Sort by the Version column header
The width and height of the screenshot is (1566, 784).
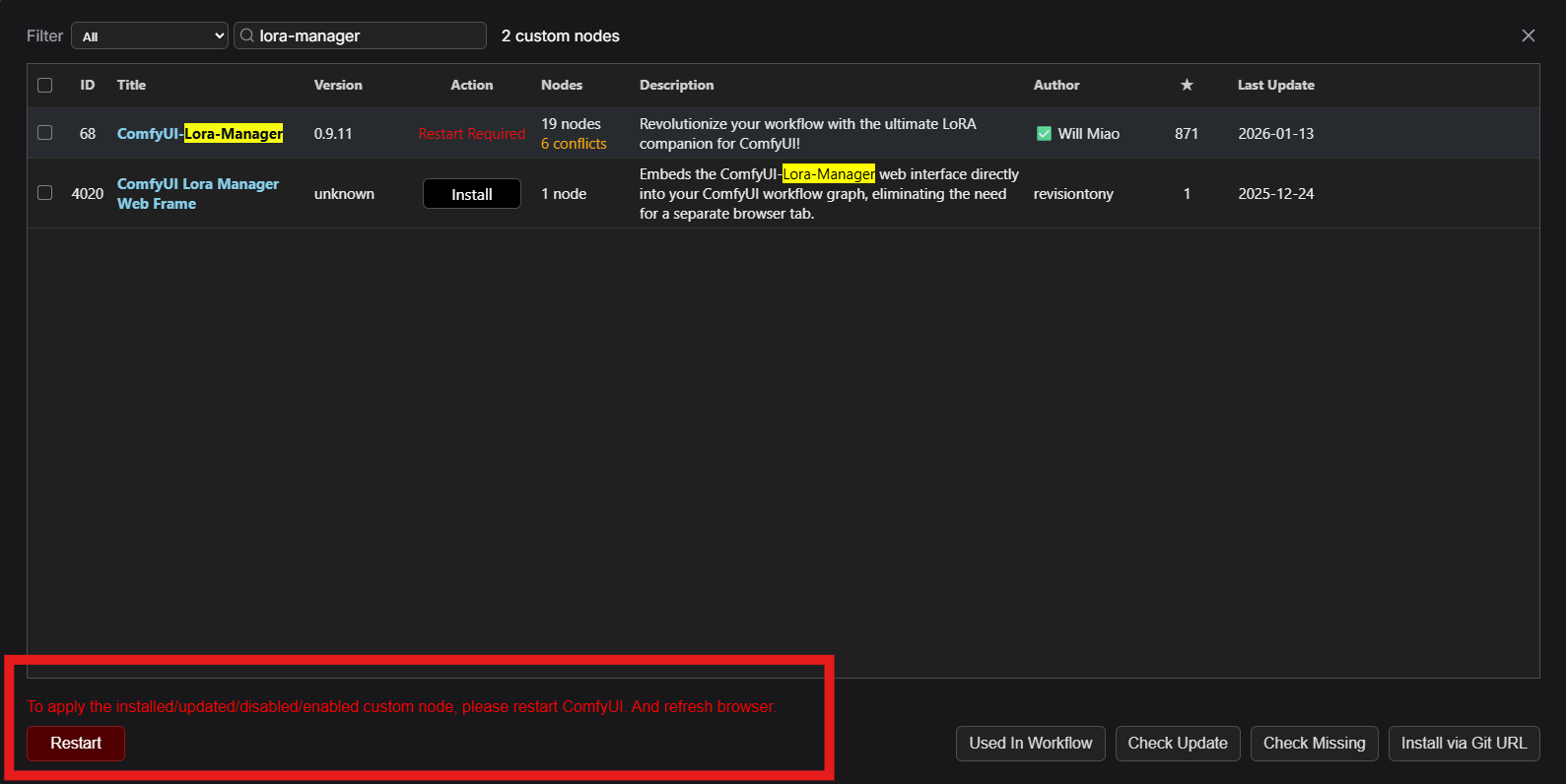tap(338, 85)
